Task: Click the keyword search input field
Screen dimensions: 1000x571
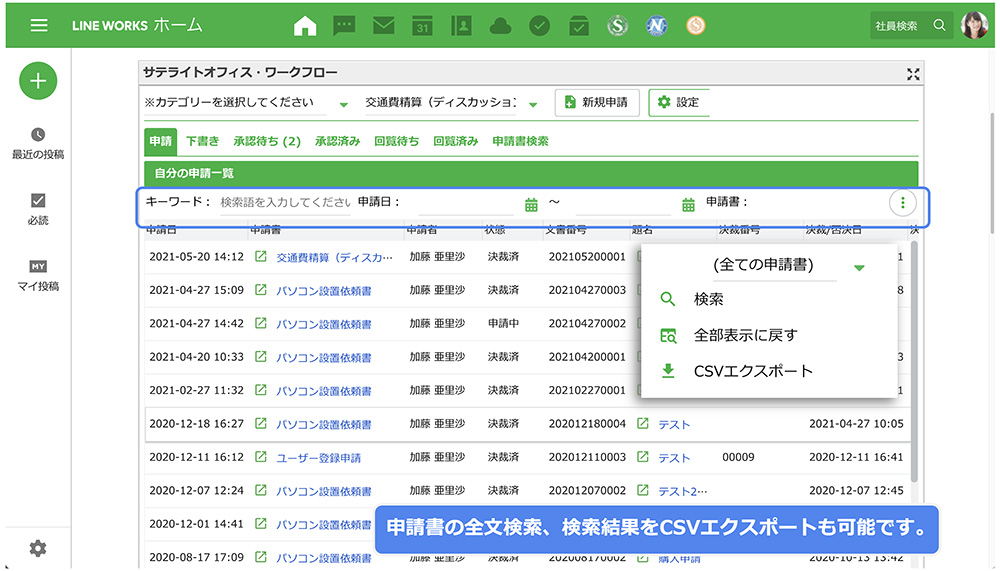Action: [285, 202]
